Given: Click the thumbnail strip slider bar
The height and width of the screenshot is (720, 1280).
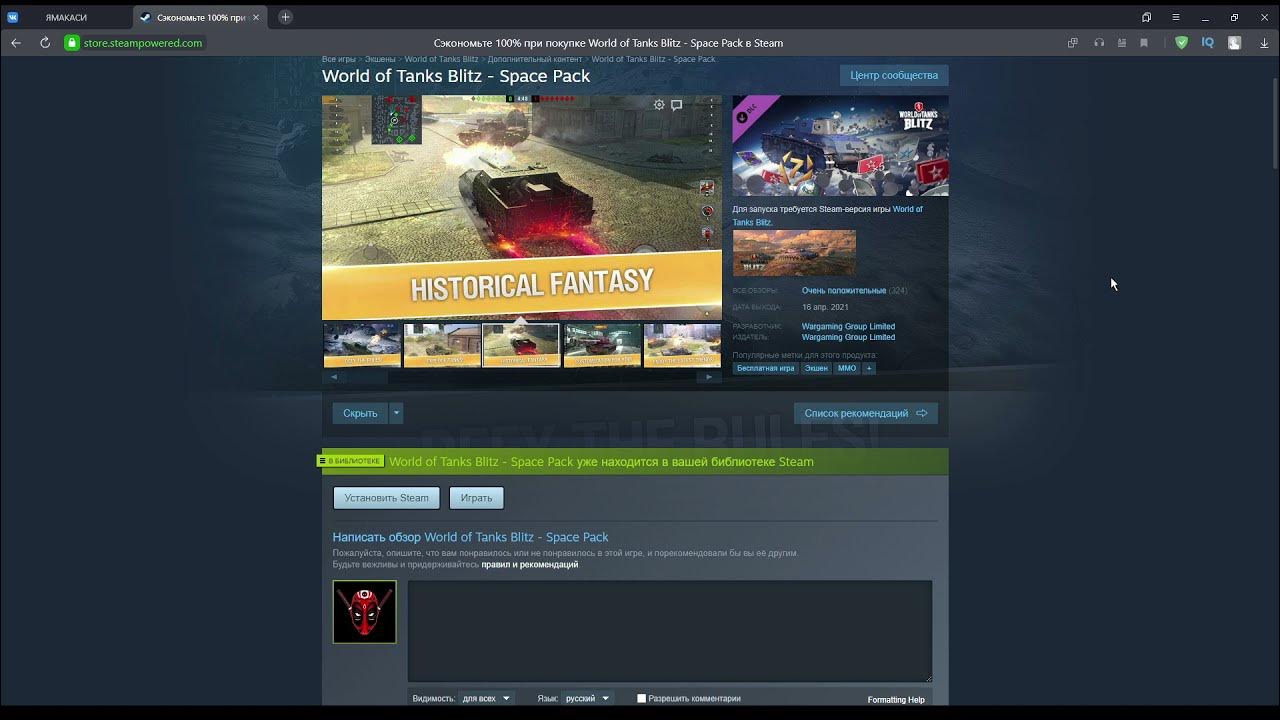Looking at the screenshot, I should pyautogui.click(x=521, y=377).
